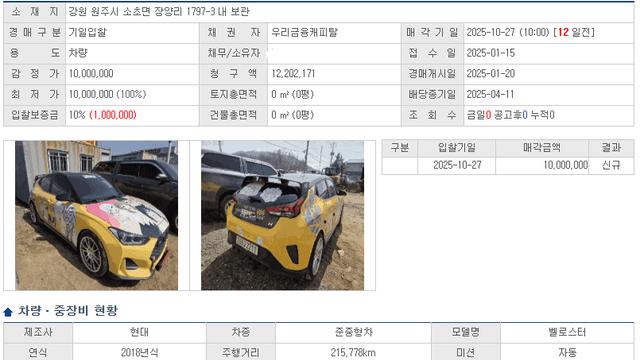Click the 차량 · 중장비 현황 section heading

[68, 311]
